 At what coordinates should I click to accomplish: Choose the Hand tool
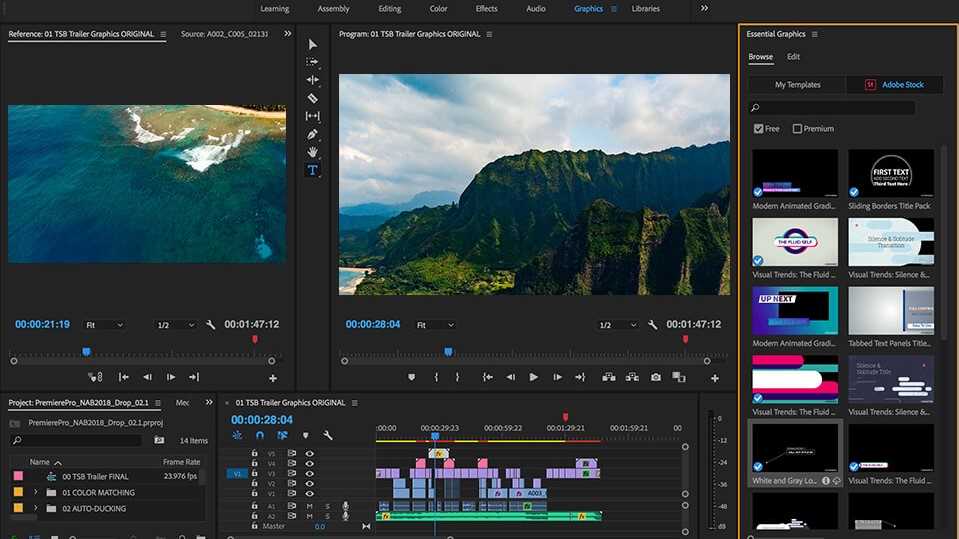(312, 152)
